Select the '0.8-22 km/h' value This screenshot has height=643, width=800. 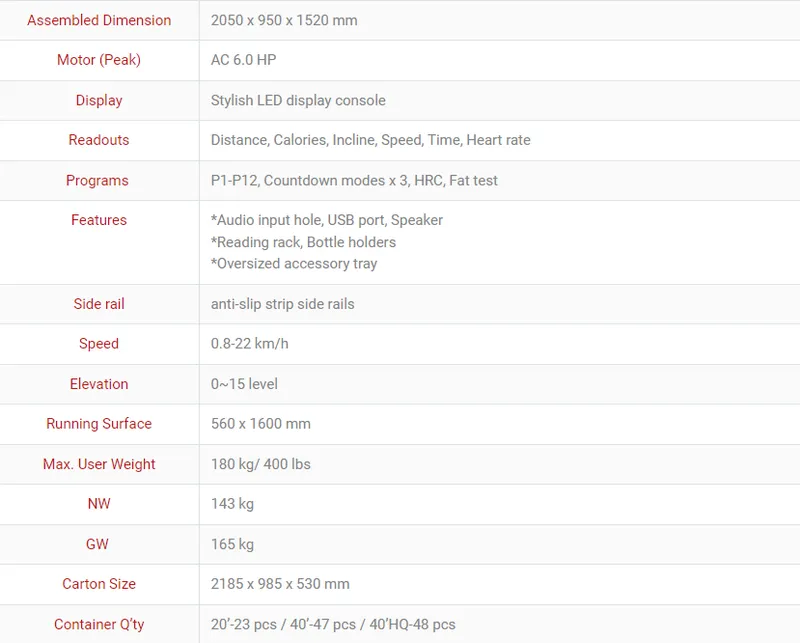click(x=249, y=343)
